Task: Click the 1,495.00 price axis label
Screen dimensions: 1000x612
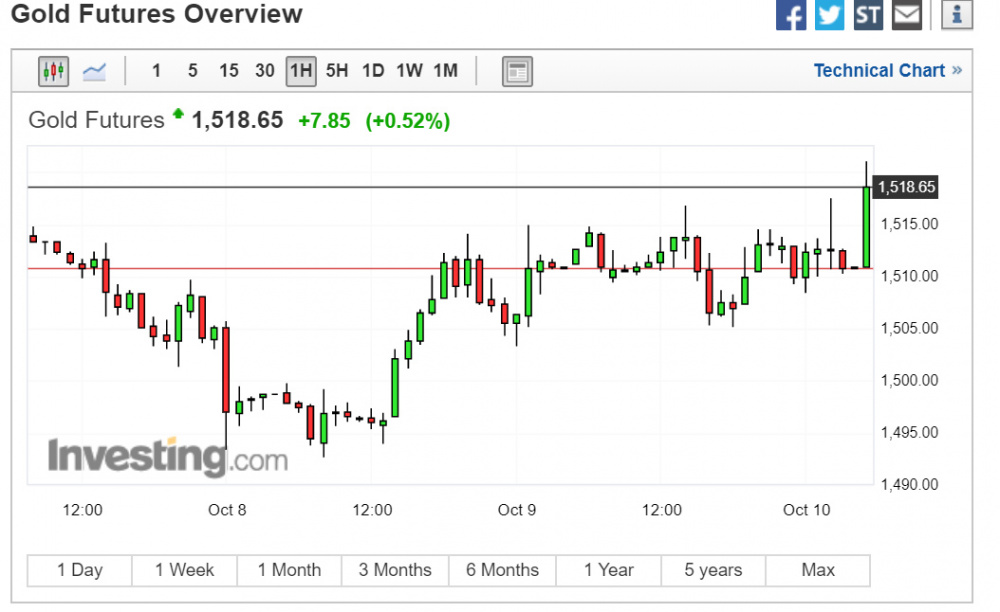Action: [909, 432]
